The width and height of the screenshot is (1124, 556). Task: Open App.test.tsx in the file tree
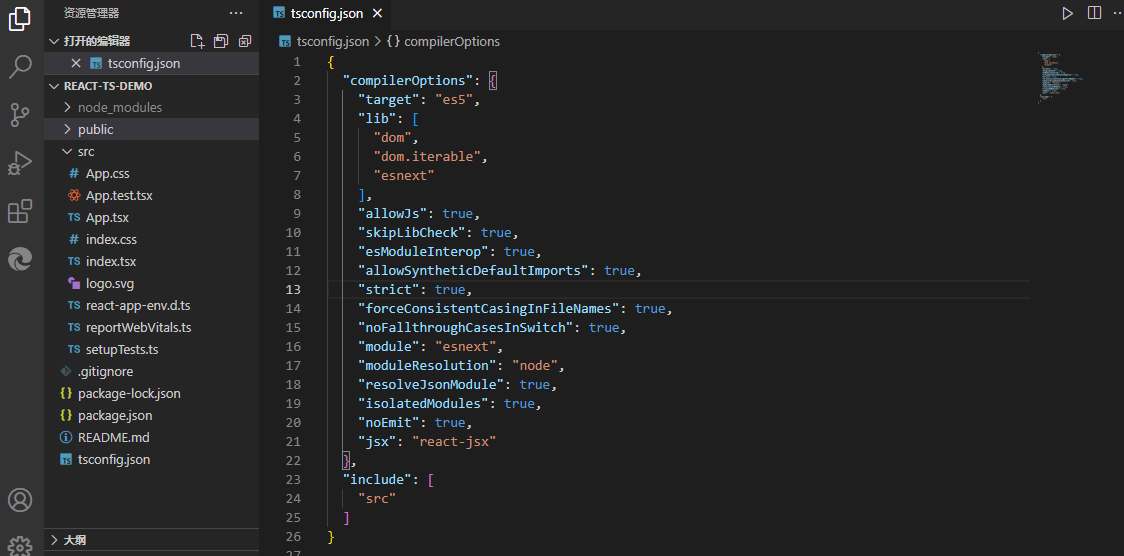click(119, 195)
